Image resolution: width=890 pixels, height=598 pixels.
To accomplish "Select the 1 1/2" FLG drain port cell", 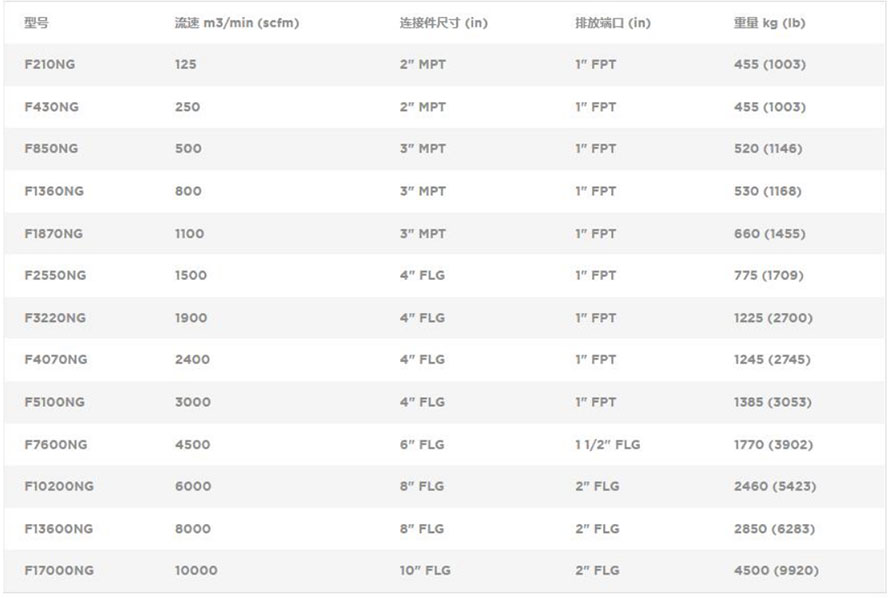I will click(607, 445).
